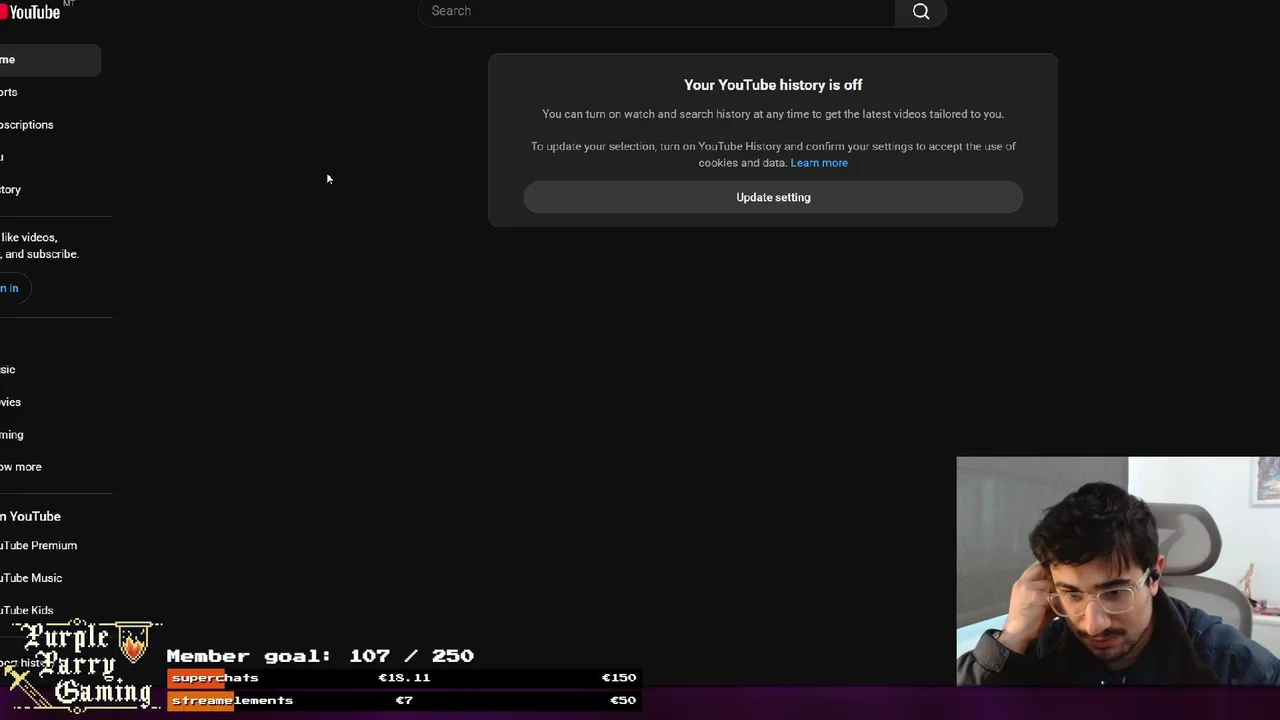Open YouTube Kids link

pos(27,610)
